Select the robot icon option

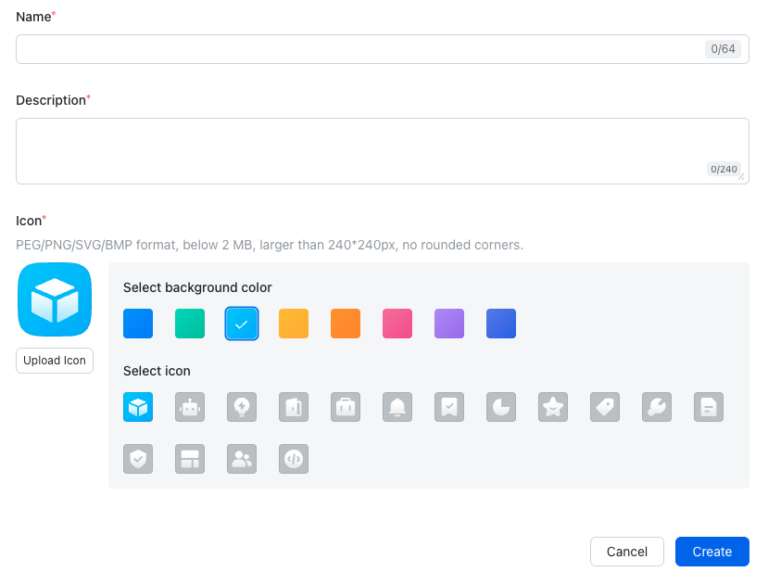pos(190,407)
